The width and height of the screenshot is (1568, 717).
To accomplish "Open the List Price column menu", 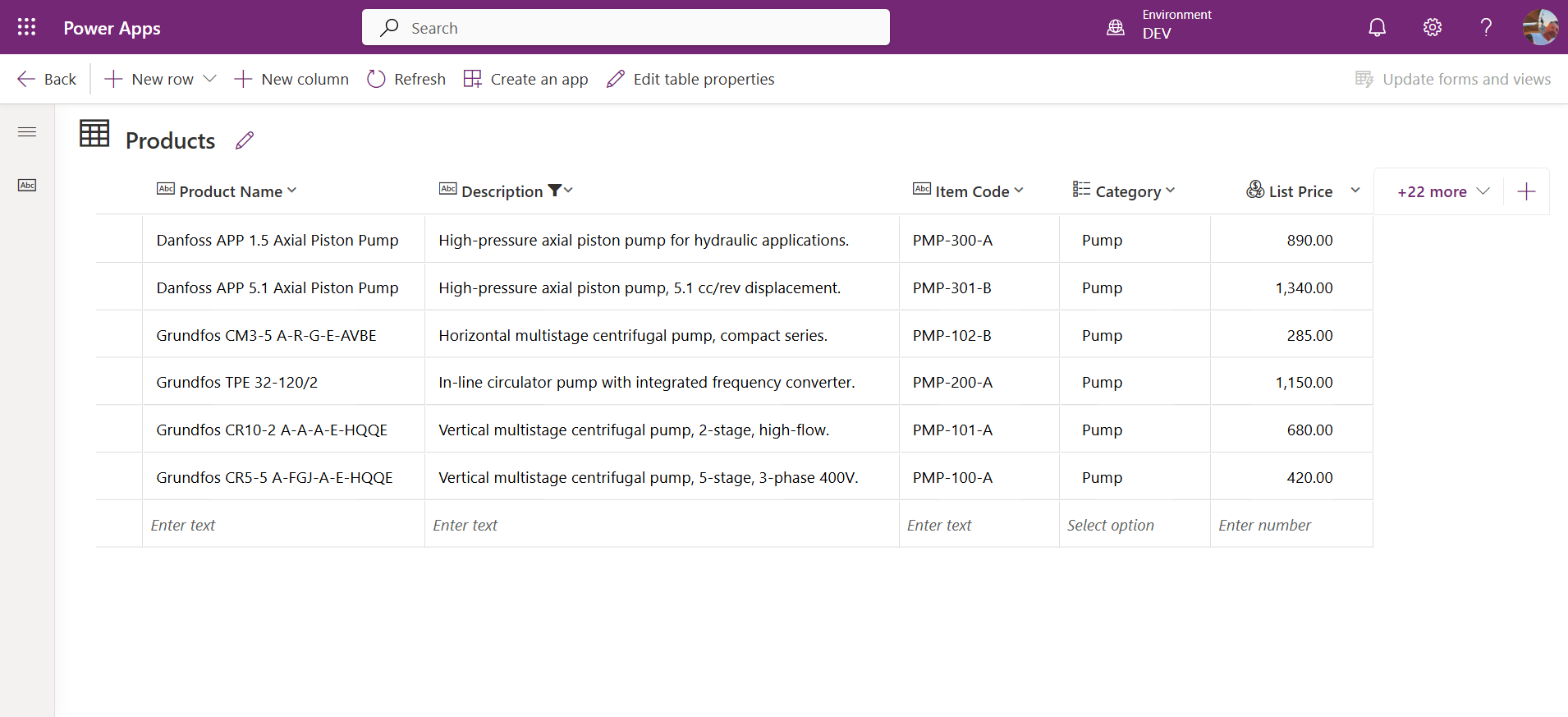I will (x=1355, y=191).
